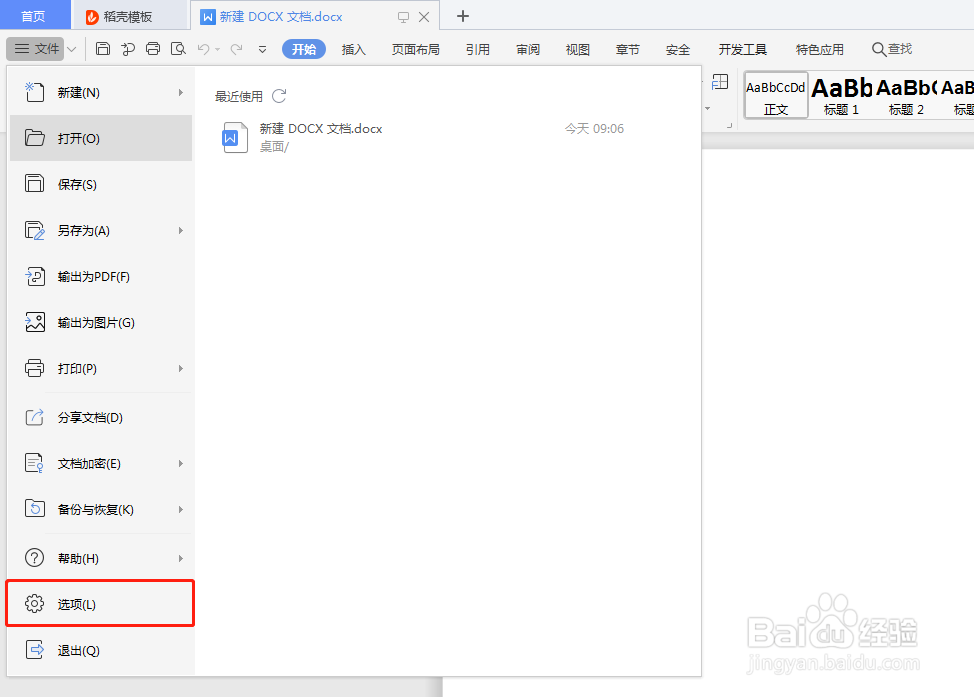The width and height of the screenshot is (974, 697).
Task: Click the Open folder icon
Action: tap(34, 138)
